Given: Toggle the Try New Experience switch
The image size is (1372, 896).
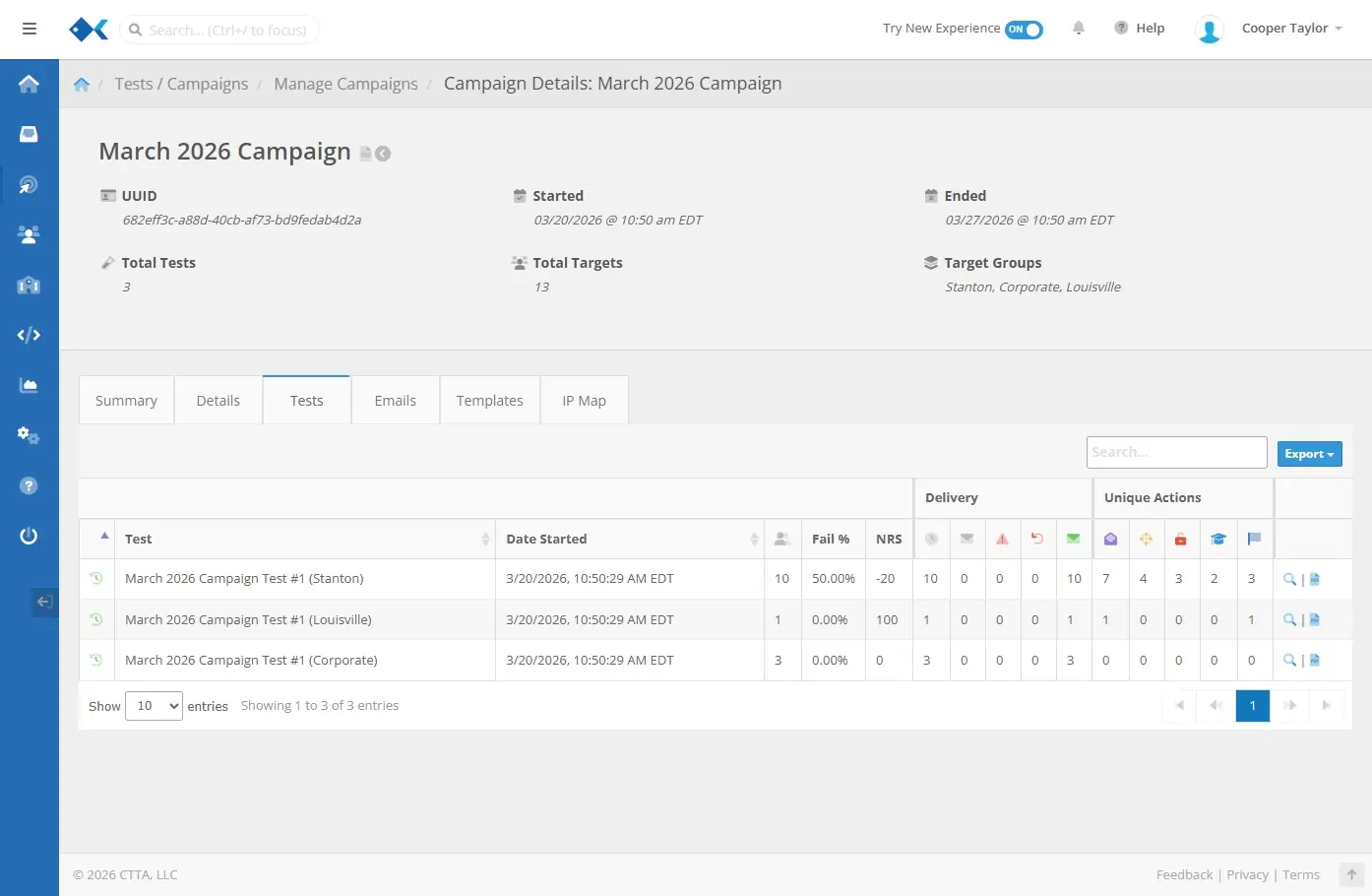Looking at the screenshot, I should (x=1024, y=30).
